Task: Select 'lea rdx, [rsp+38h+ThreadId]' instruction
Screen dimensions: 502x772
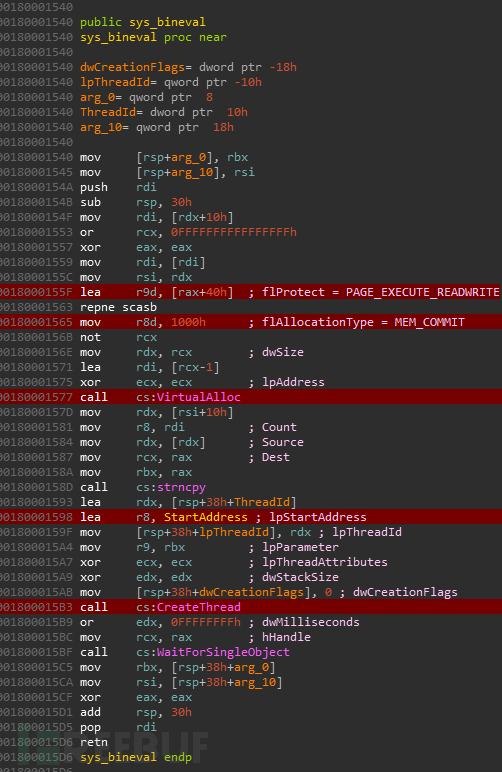Action: pos(188,502)
